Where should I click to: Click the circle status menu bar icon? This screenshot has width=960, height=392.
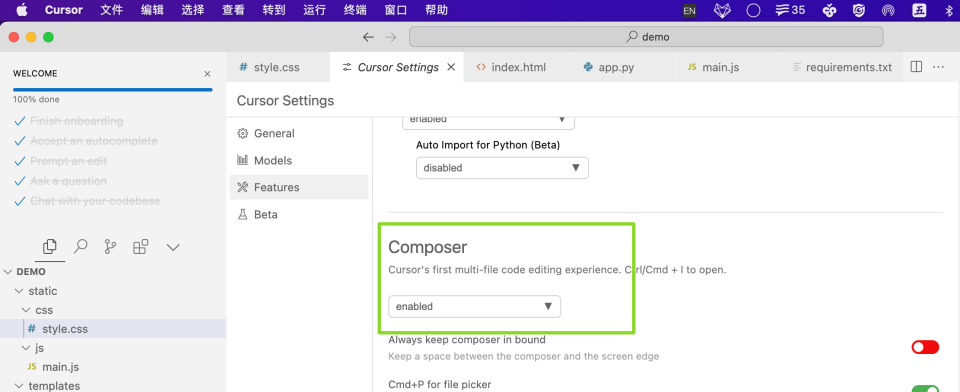click(x=753, y=10)
